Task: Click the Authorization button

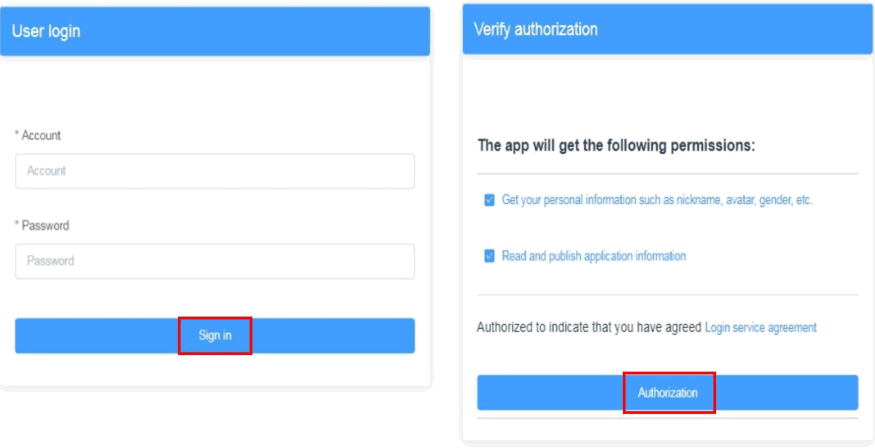Action: [x=668, y=393]
